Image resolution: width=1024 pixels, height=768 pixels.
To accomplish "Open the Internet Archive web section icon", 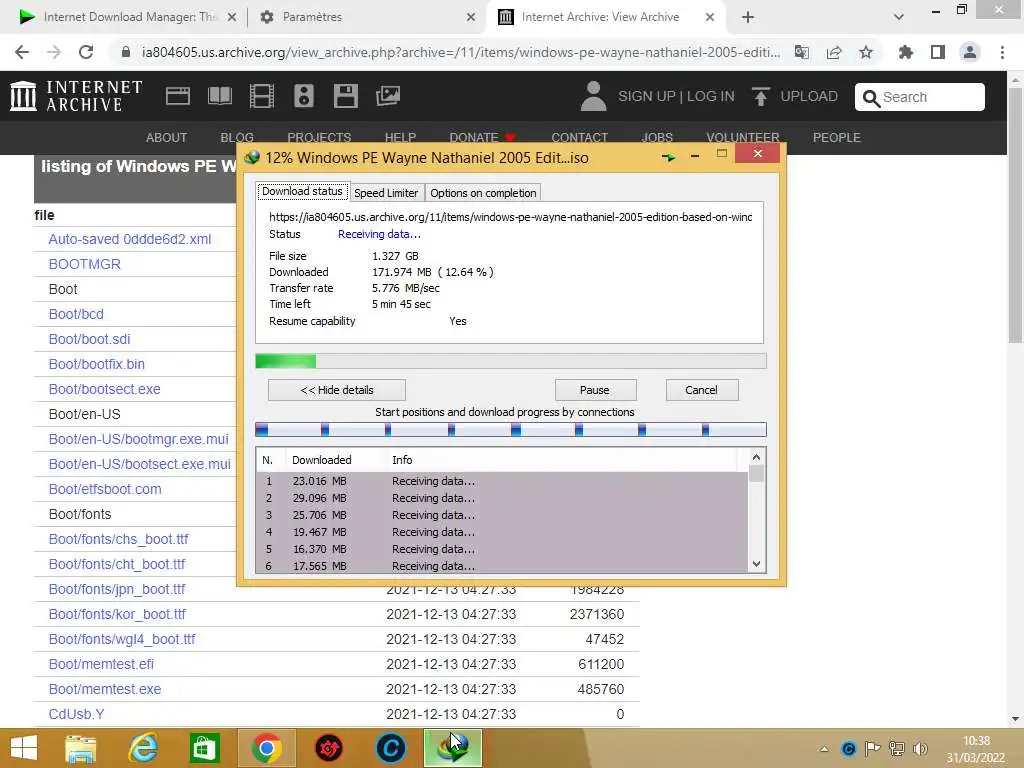I will pyautogui.click(x=178, y=96).
